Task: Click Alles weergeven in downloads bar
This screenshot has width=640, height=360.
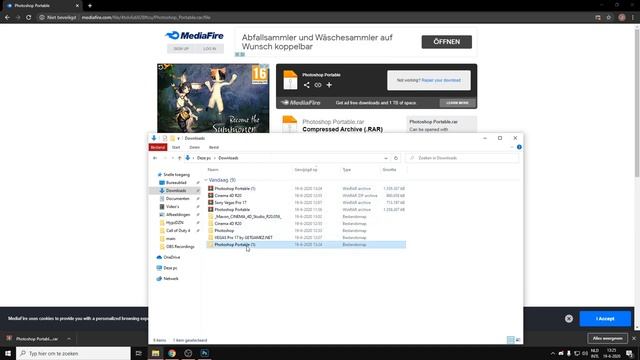Action: 607,338
